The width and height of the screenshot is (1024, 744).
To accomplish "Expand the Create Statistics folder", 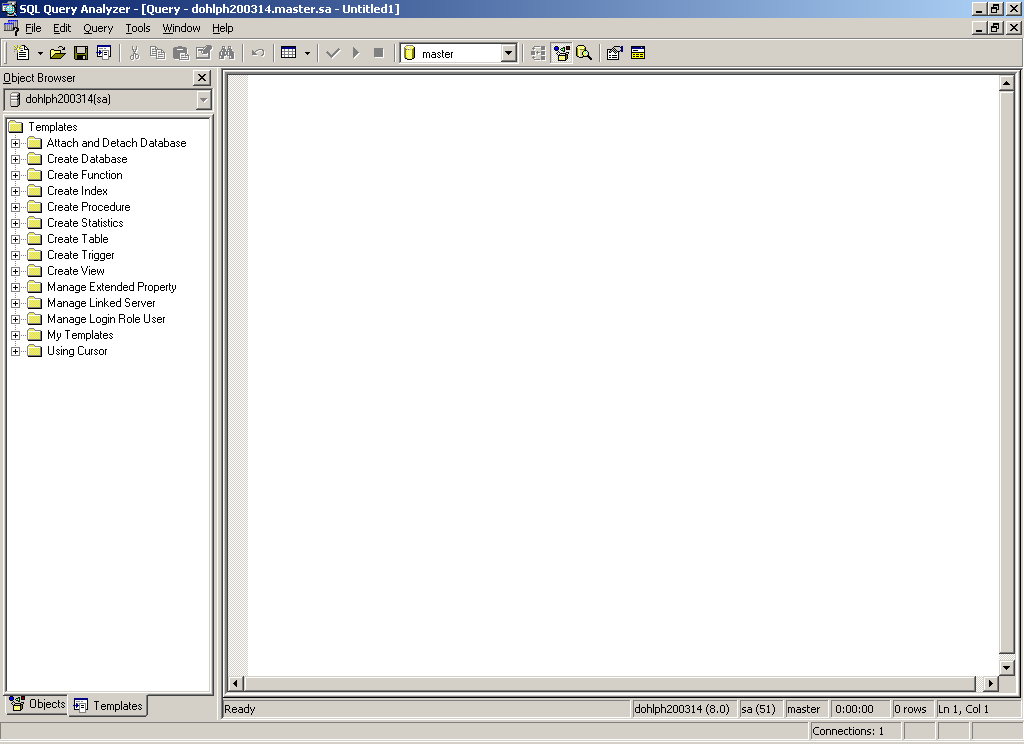I will click(x=16, y=223).
